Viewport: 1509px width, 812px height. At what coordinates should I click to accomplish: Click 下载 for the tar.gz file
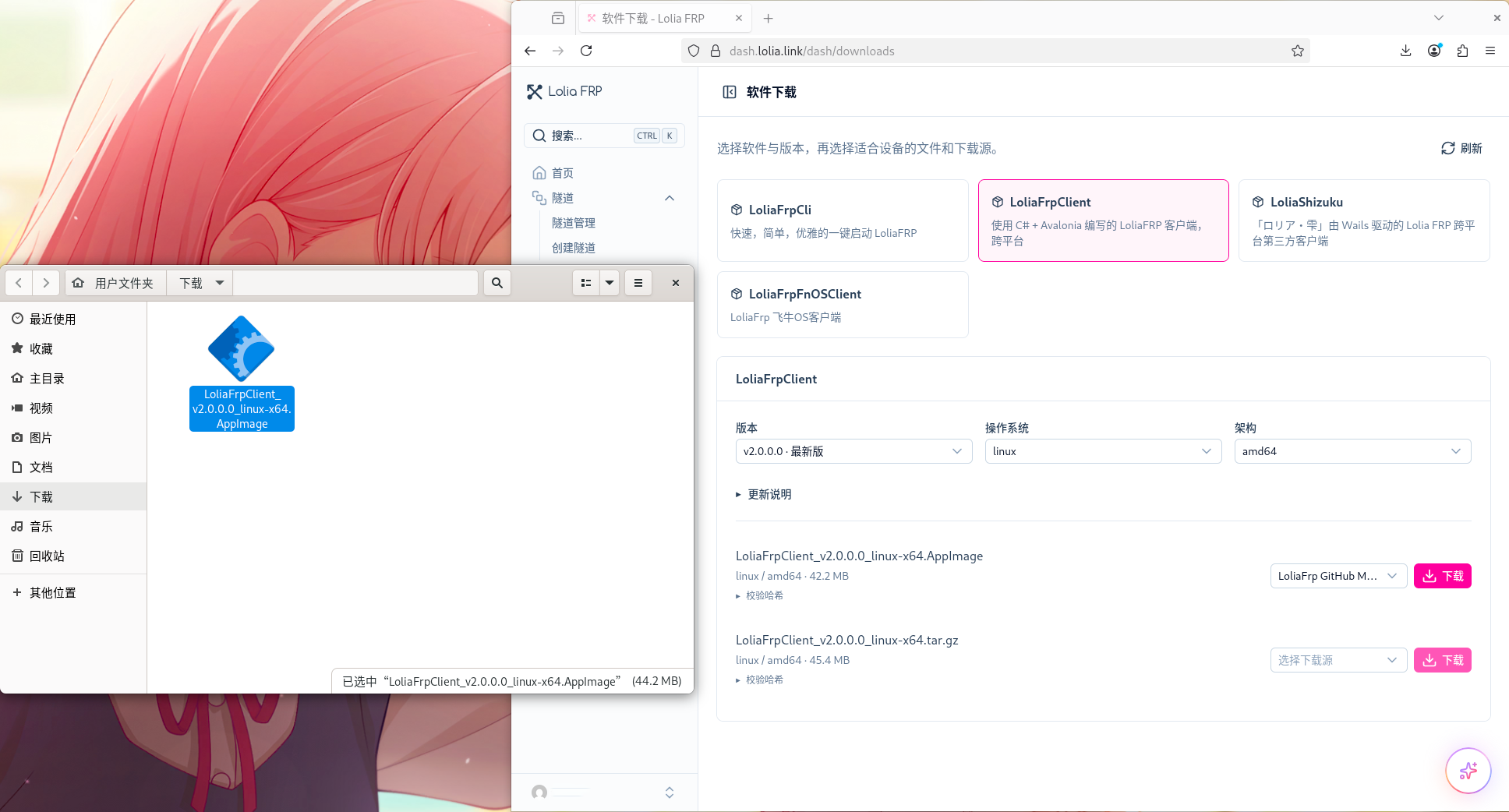[1442, 660]
